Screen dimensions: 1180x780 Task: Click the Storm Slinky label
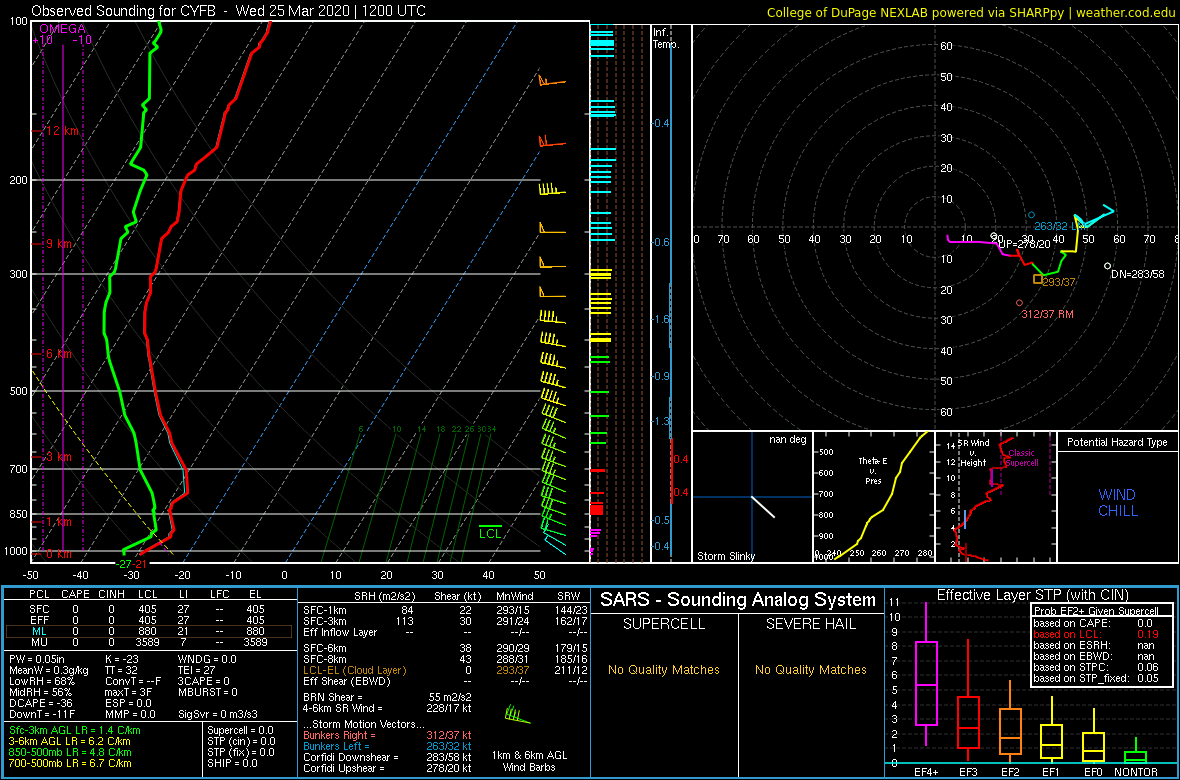pyautogui.click(x=726, y=556)
